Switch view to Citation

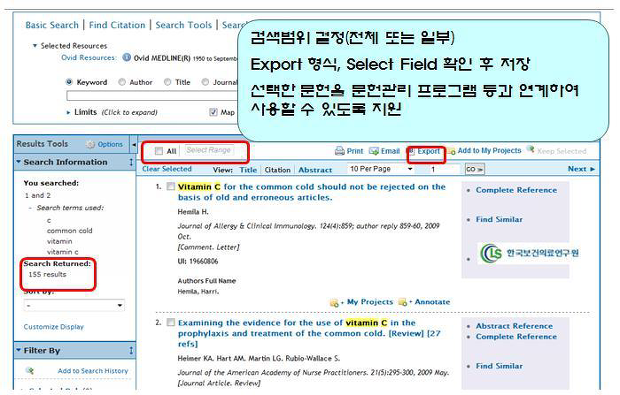[x=277, y=170]
